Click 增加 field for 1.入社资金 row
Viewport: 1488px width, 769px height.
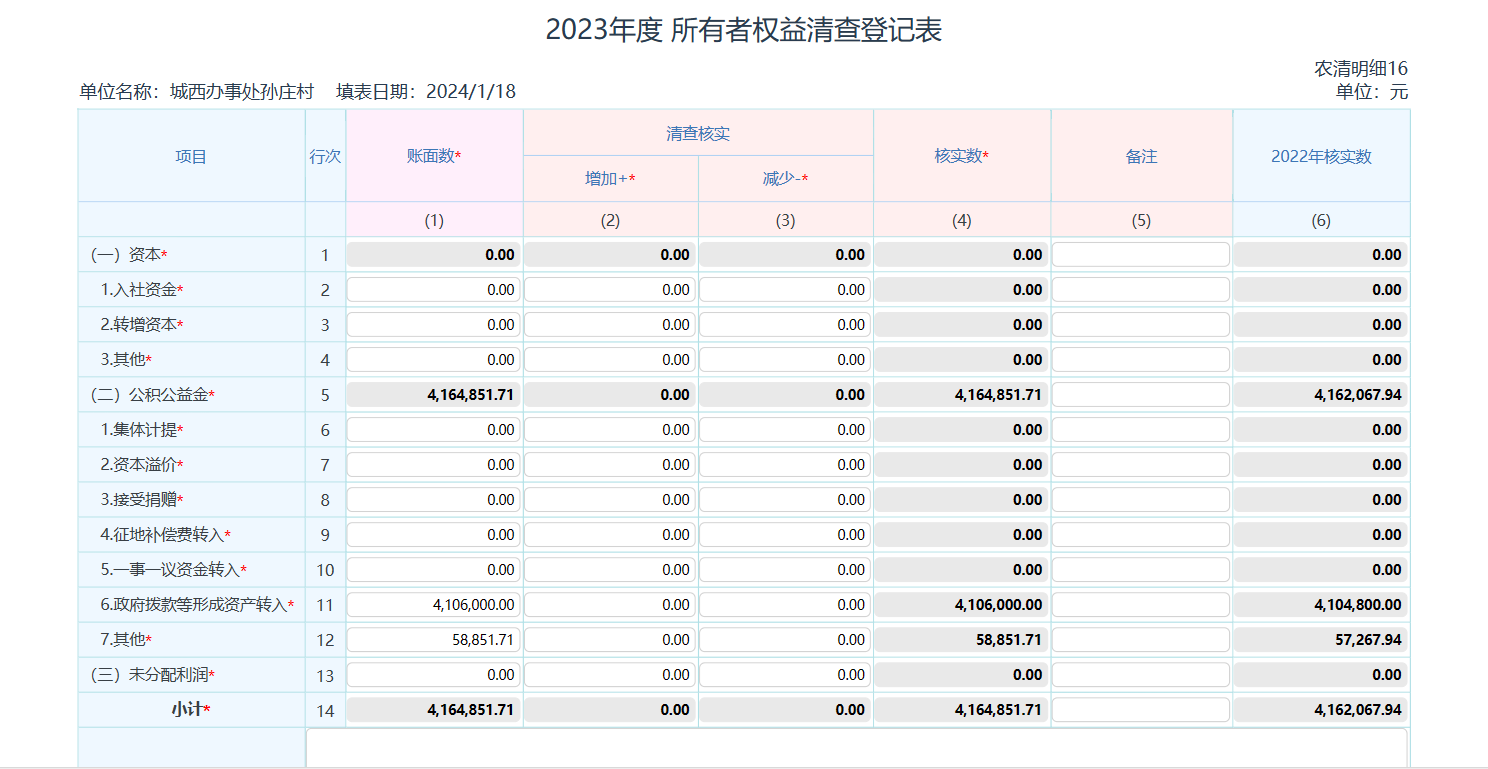(x=610, y=290)
